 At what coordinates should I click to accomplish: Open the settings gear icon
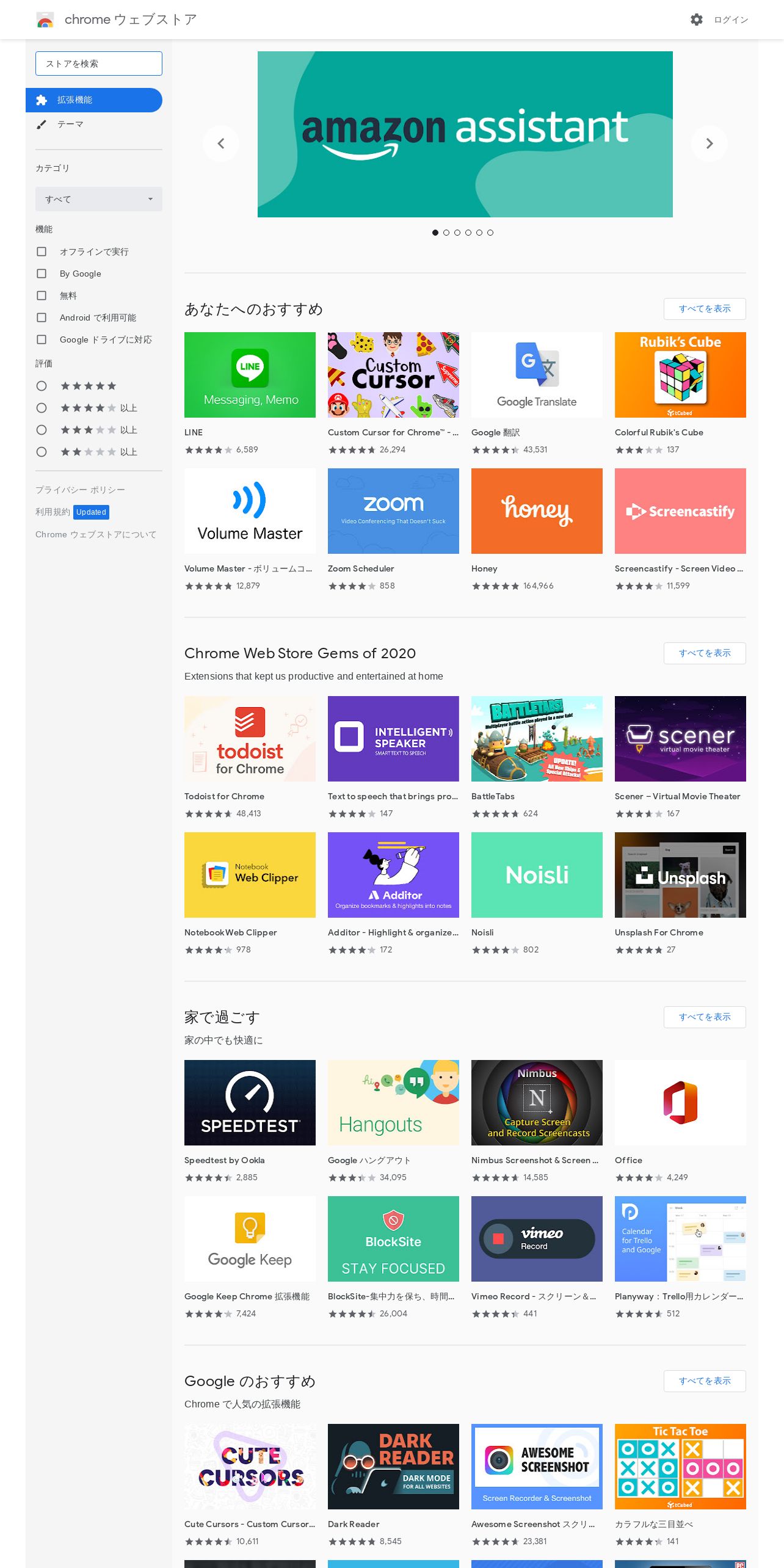pyautogui.click(x=696, y=20)
